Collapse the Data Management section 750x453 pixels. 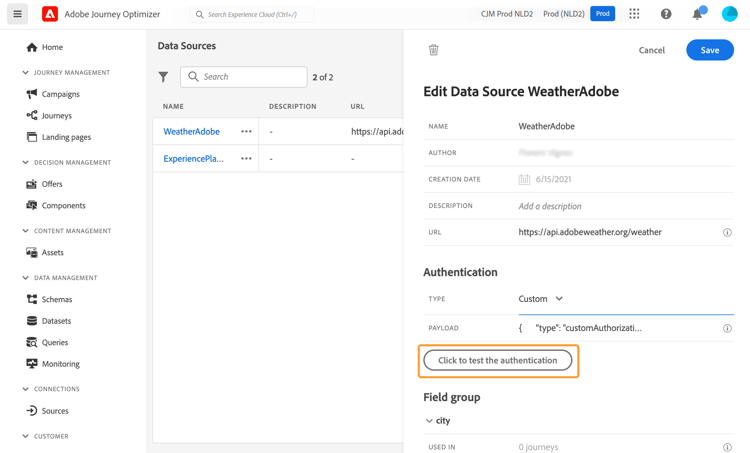point(26,278)
